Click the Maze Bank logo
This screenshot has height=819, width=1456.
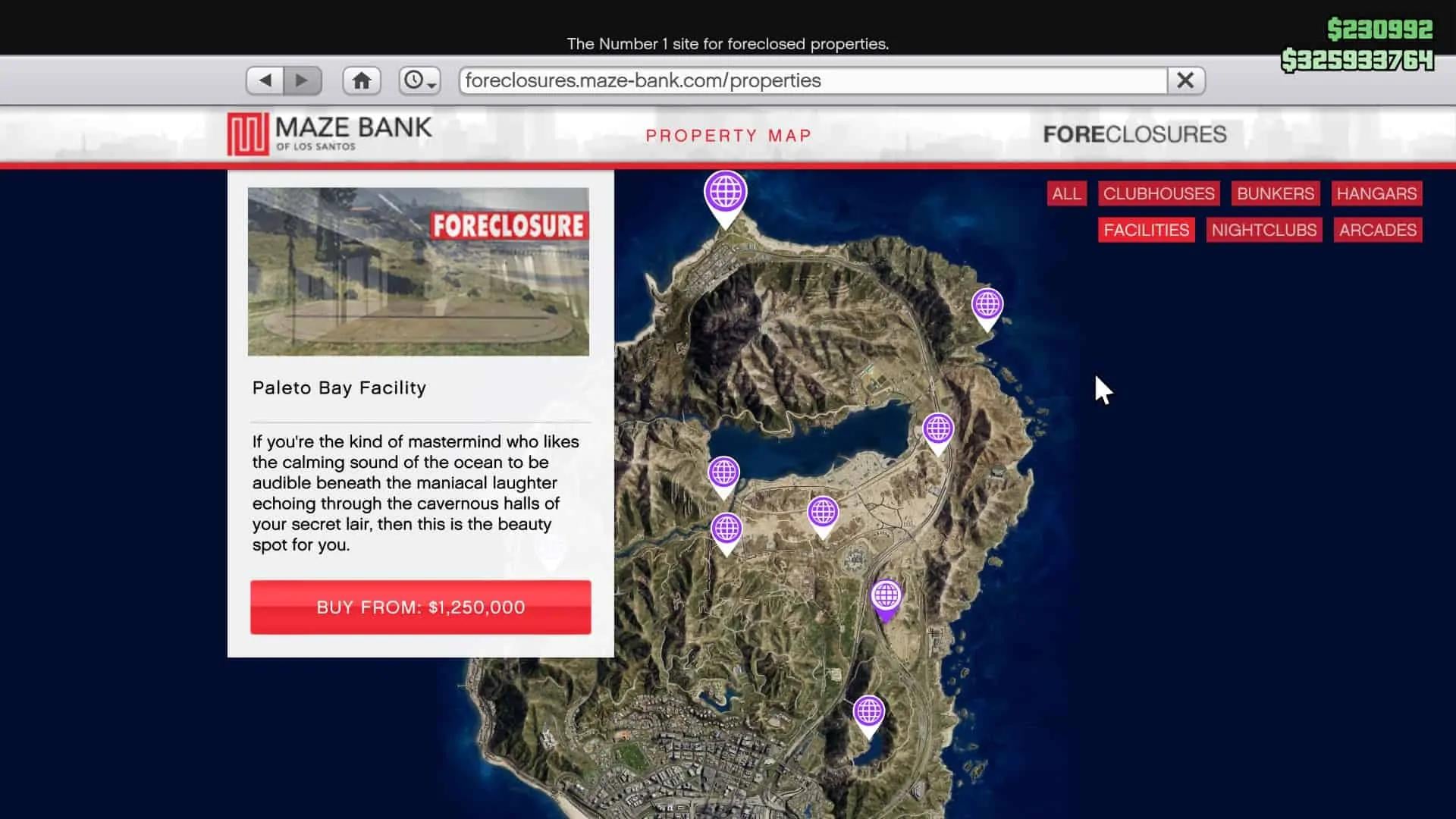click(330, 133)
